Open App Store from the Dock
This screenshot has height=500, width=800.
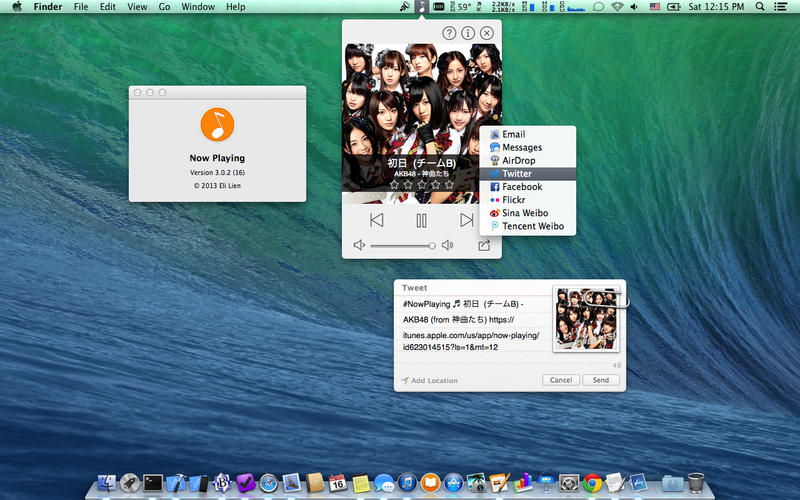454,482
